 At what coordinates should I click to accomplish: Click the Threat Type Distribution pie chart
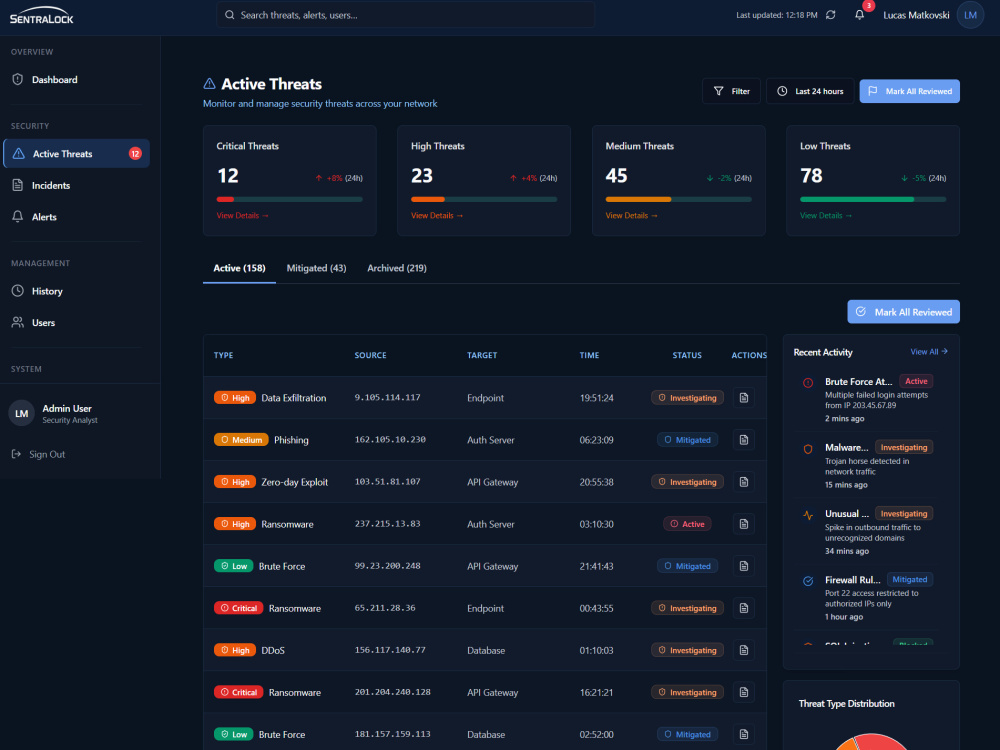coord(871,742)
